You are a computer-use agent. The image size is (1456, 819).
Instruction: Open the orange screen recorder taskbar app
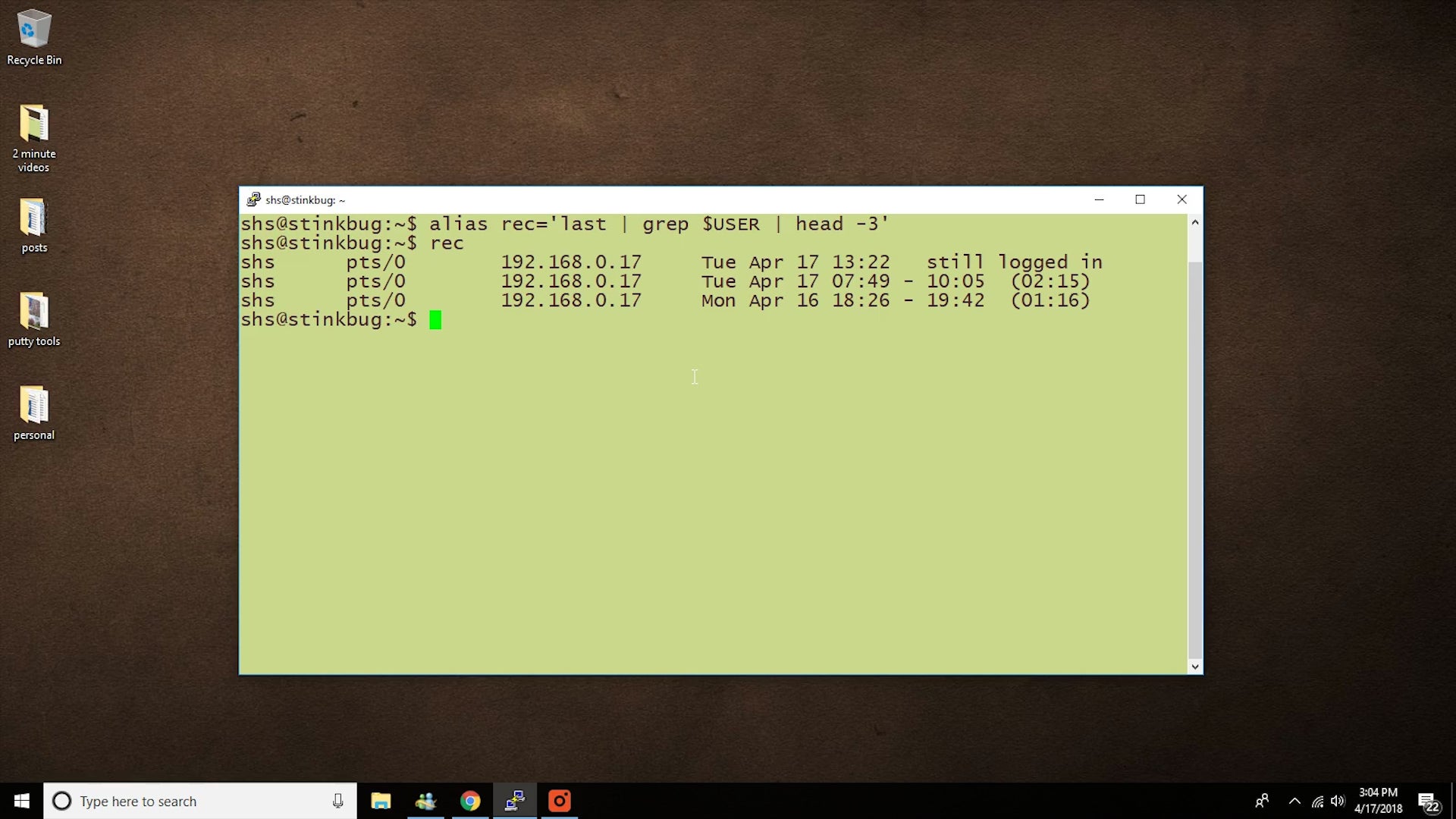560,801
